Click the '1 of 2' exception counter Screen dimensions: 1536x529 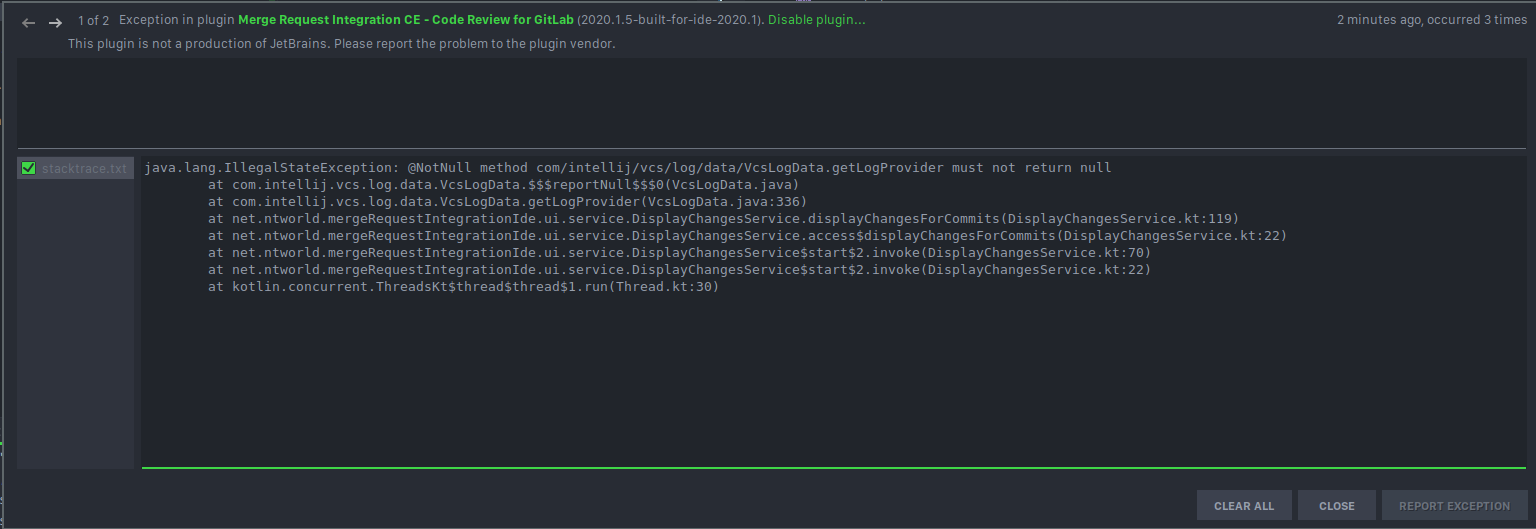(94, 20)
